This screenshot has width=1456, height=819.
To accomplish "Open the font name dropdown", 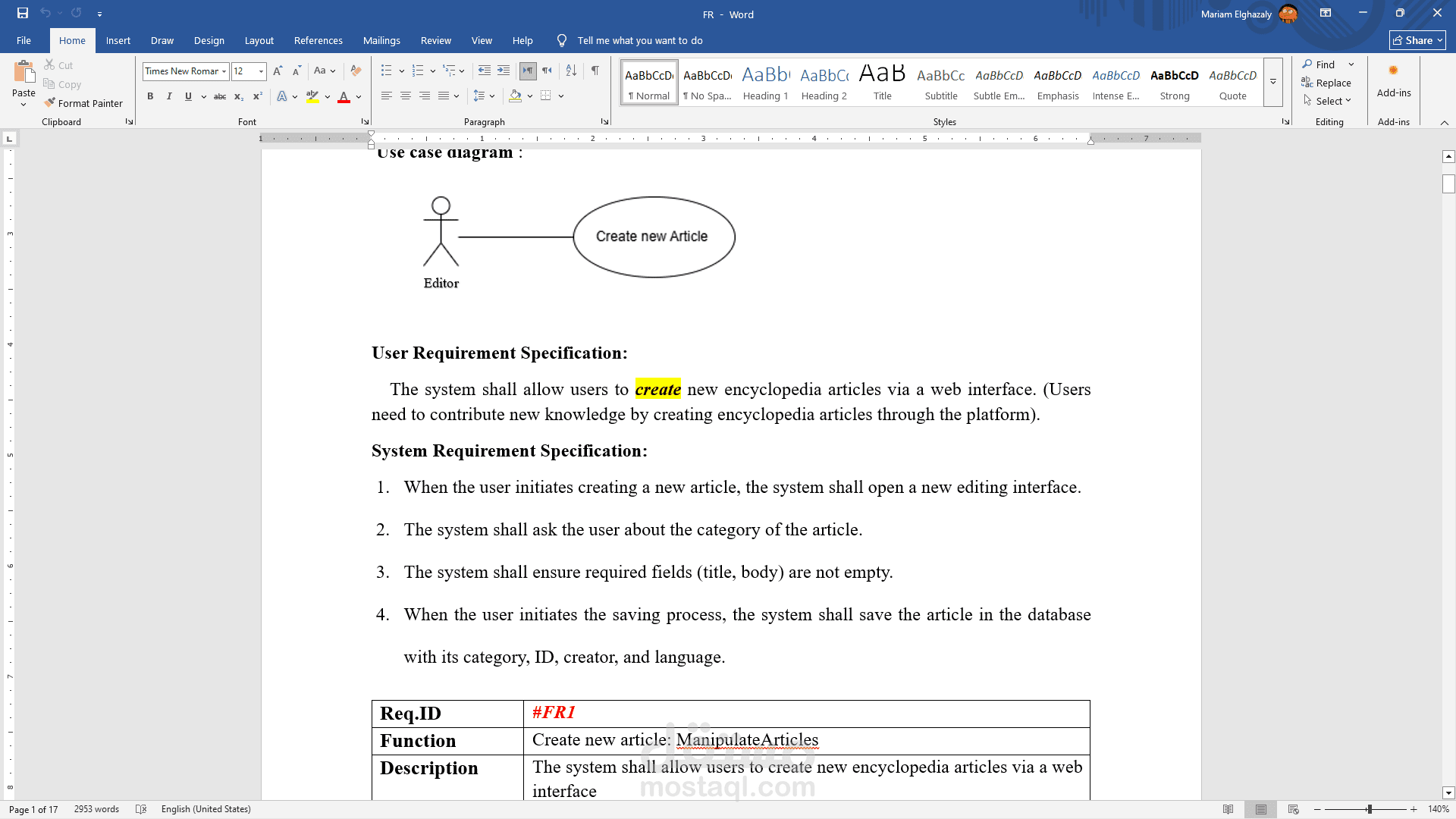I will point(224,71).
